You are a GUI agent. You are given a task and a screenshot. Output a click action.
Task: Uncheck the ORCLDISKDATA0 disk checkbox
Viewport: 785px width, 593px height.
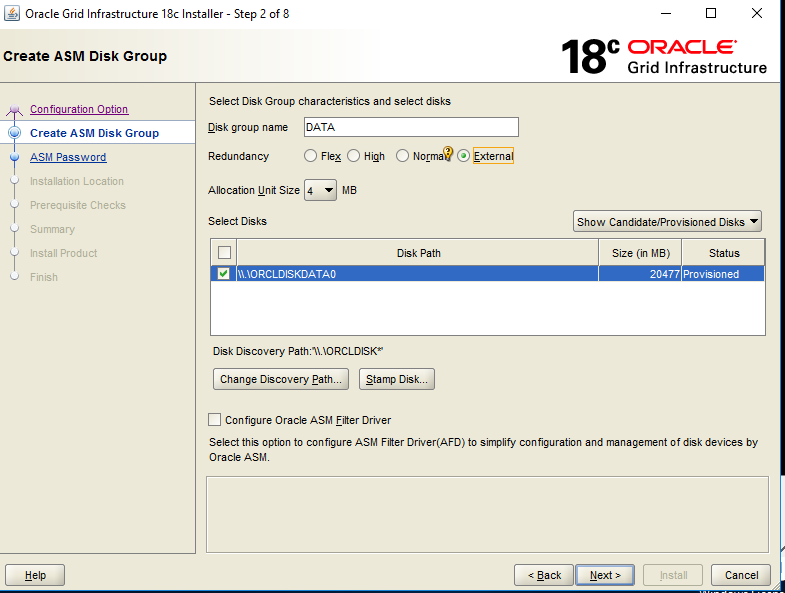[223, 273]
